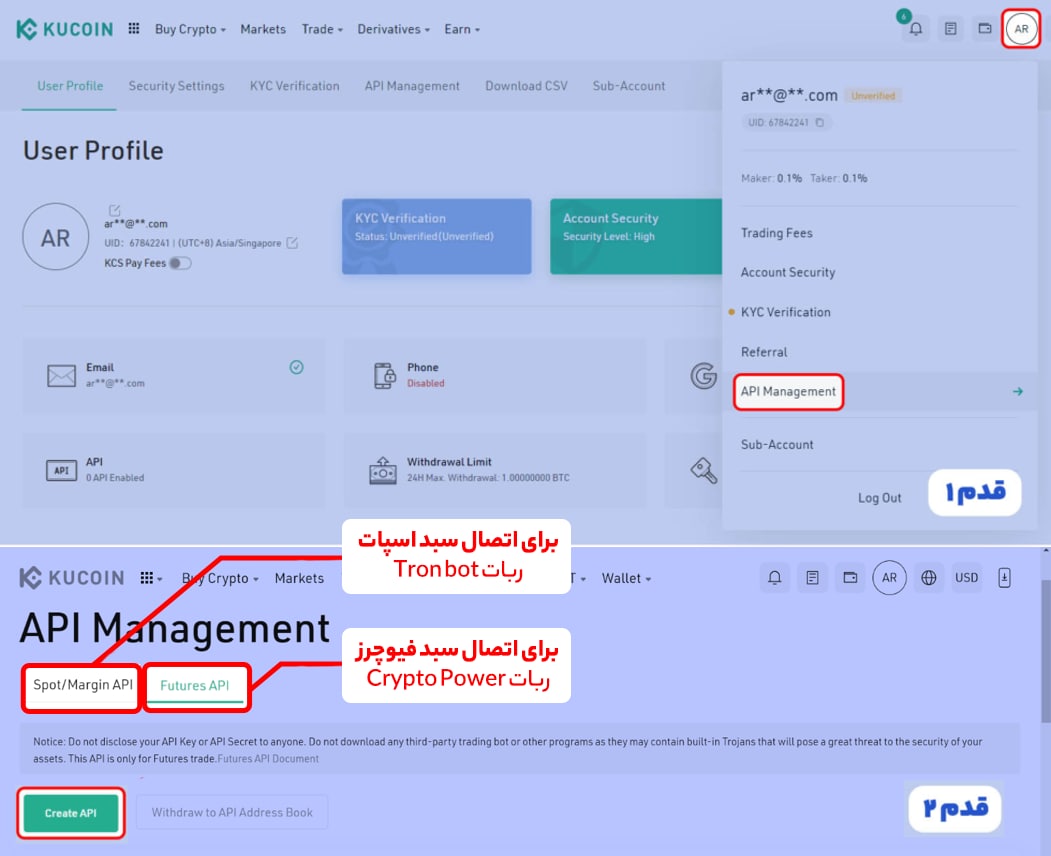Viewport: 1051px width, 856px height.
Task: Click the Withdrawal Limit cash icon
Action: coord(383,471)
